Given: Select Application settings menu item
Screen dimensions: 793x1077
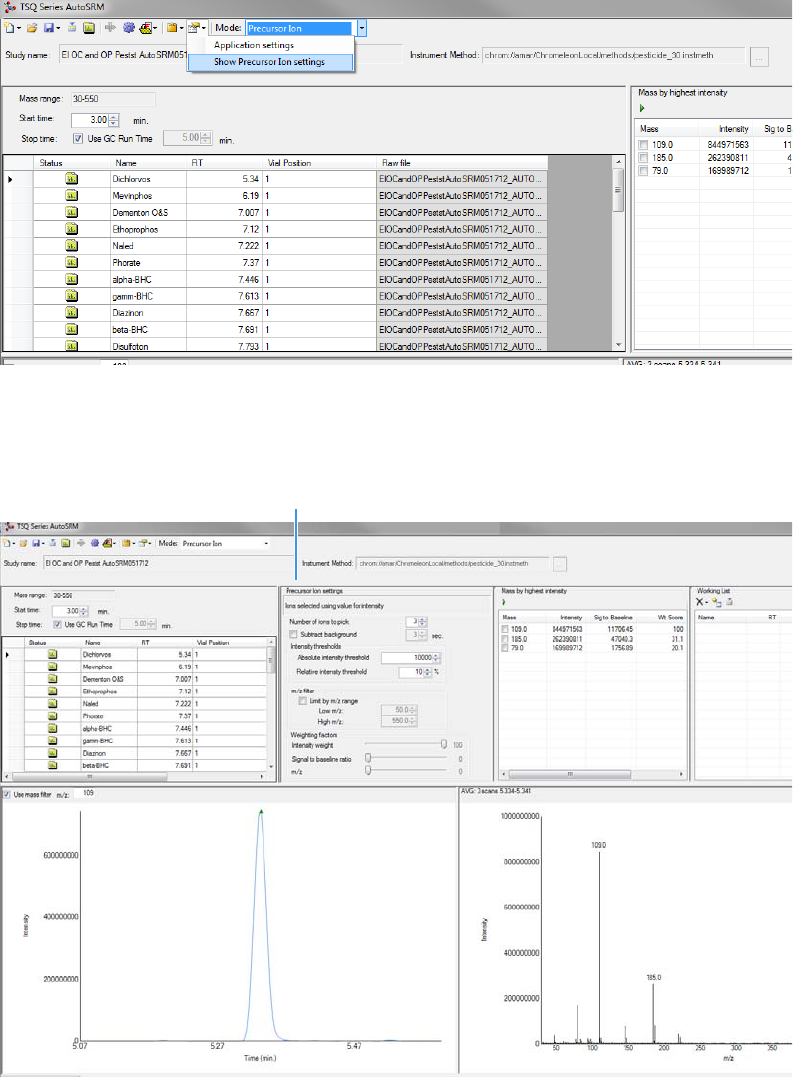Looking at the screenshot, I should tap(253, 45).
